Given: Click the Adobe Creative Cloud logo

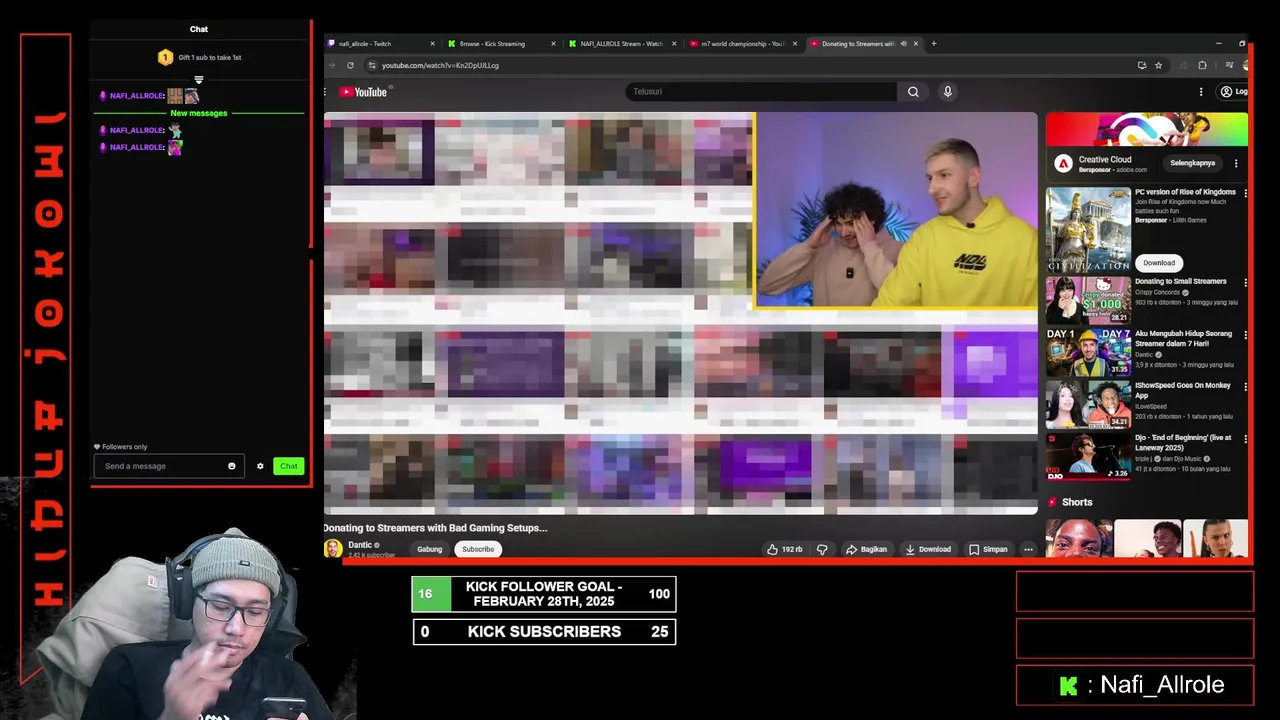Looking at the screenshot, I should 1063,163.
